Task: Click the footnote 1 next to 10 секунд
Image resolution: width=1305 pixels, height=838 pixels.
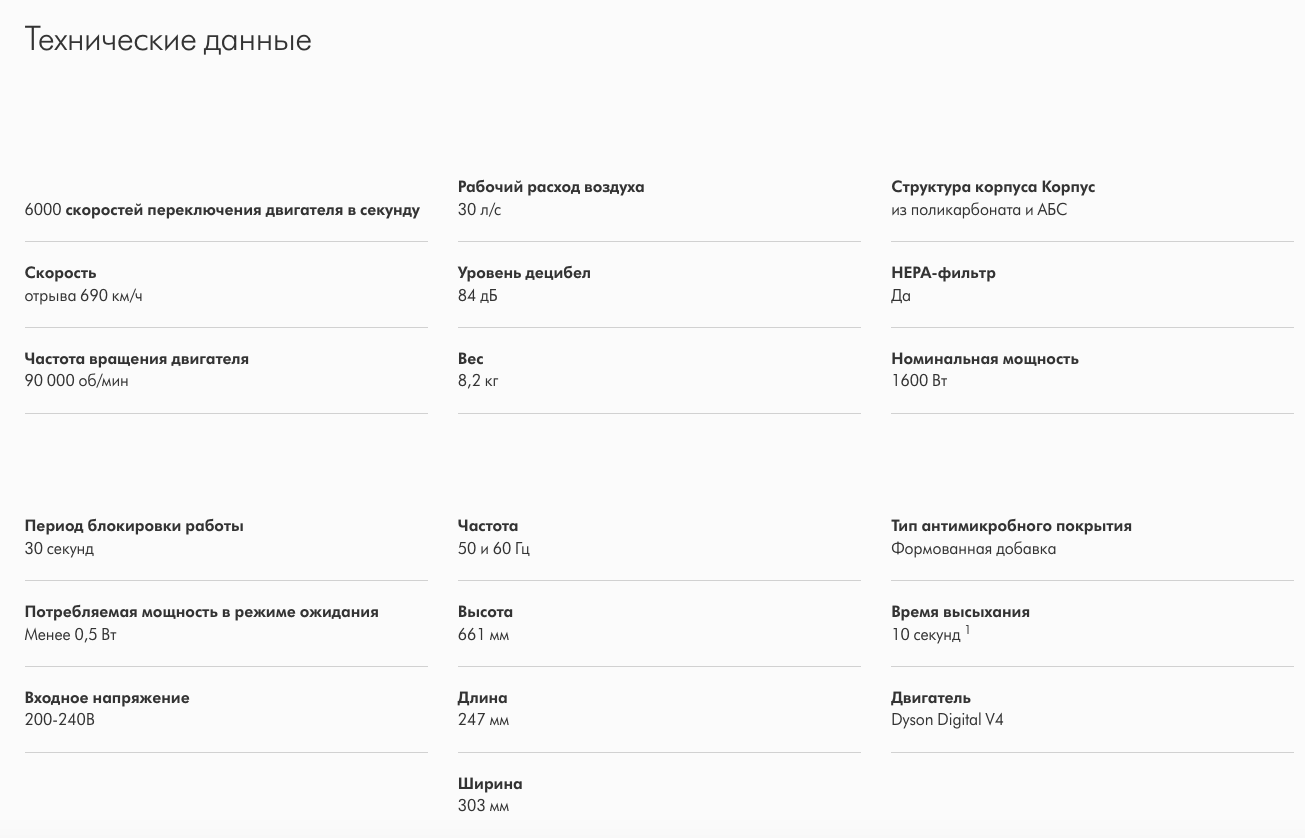Action: click(968, 630)
